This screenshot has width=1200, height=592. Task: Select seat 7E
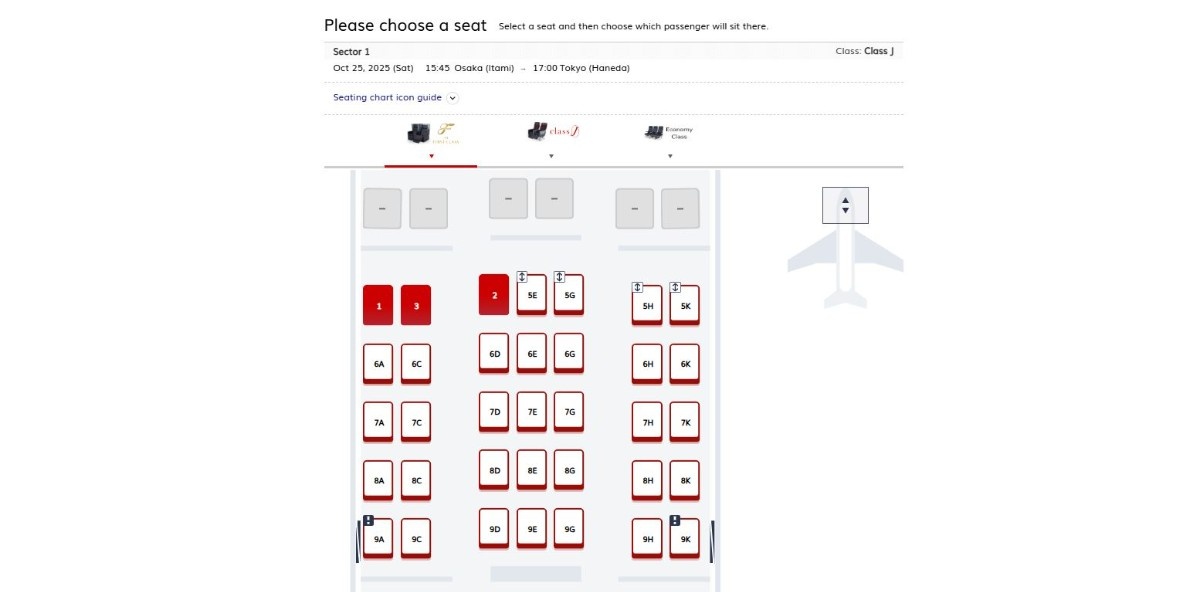point(531,411)
